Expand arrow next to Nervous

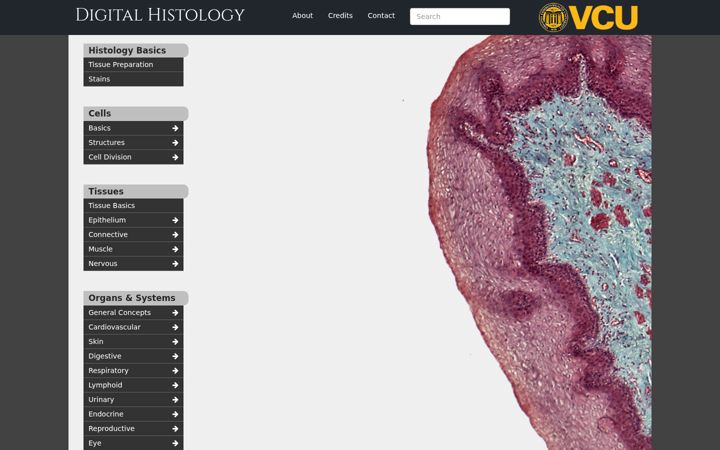(x=175, y=264)
